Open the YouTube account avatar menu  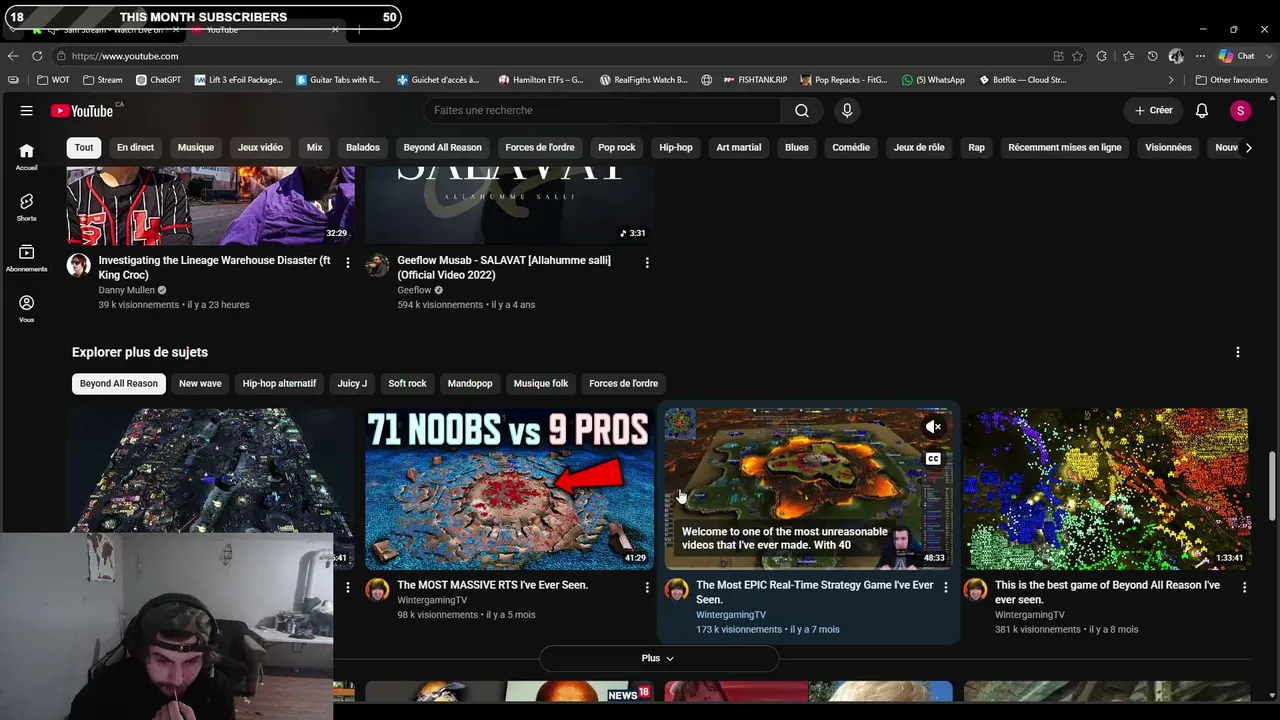coord(1240,111)
